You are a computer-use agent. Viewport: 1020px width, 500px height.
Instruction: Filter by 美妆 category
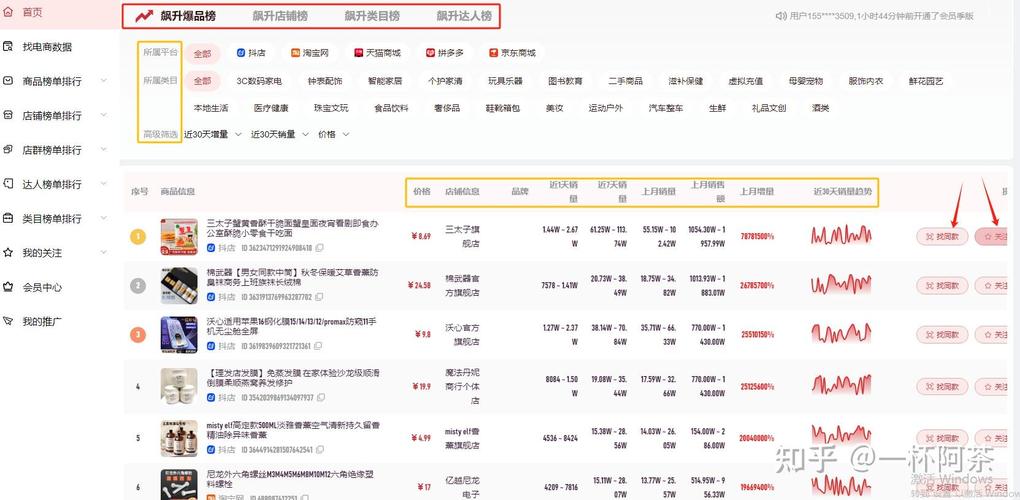tap(554, 108)
